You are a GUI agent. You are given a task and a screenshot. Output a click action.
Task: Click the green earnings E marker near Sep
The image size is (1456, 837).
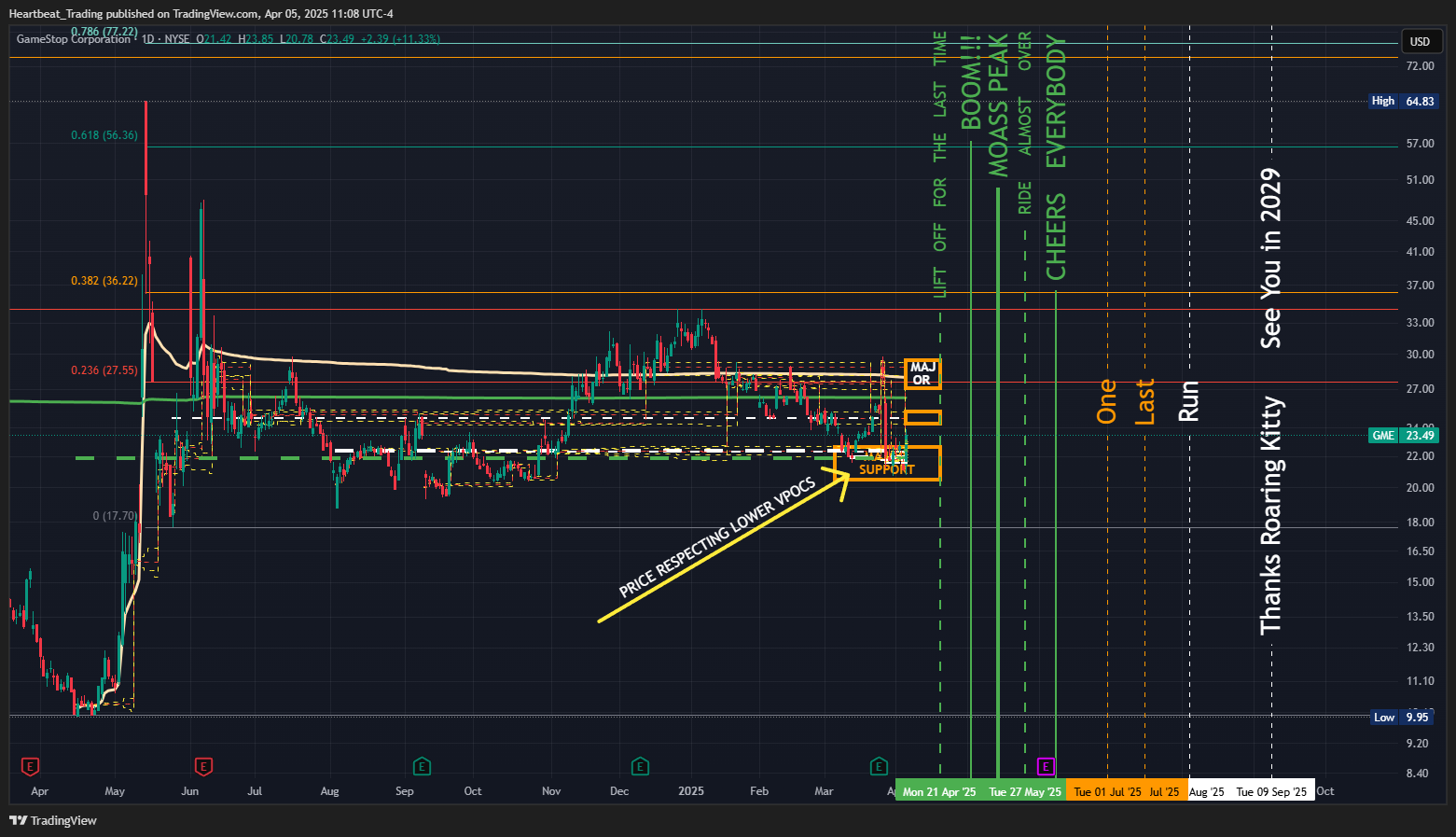[x=422, y=767]
